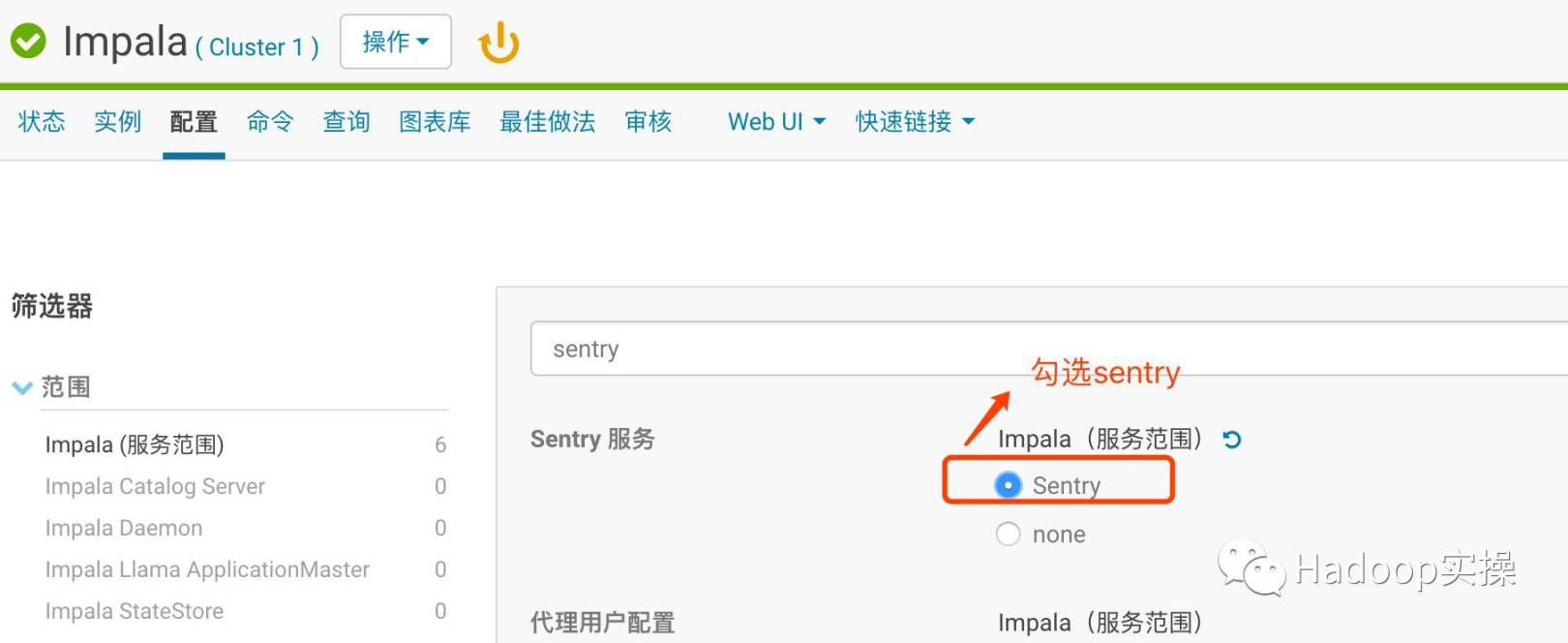
Task: Click the reset-to-default icon next to Sentry 服务
Action: point(1231,439)
